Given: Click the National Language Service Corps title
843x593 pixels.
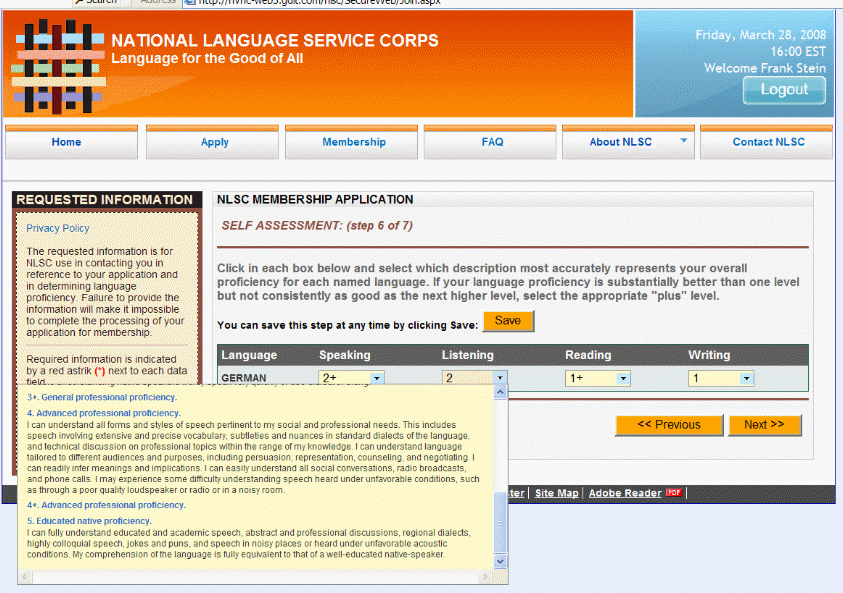Looking at the screenshot, I should coord(275,40).
